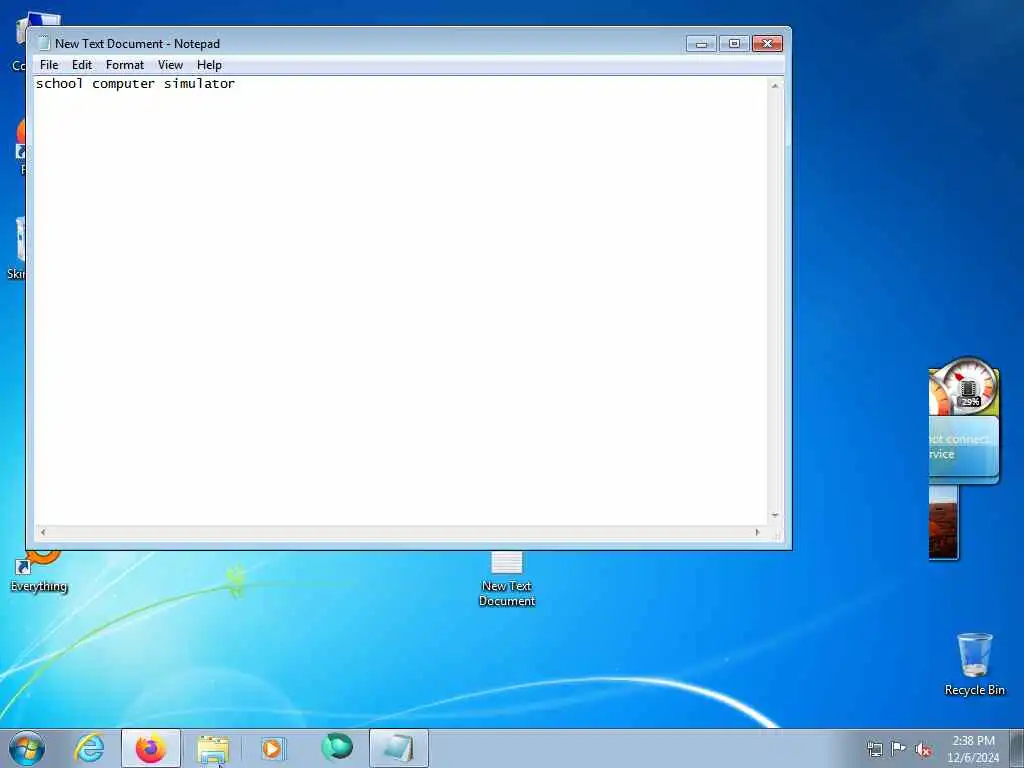Launch Internet Explorer from the taskbar
The height and width of the screenshot is (768, 1024).
coord(89,748)
